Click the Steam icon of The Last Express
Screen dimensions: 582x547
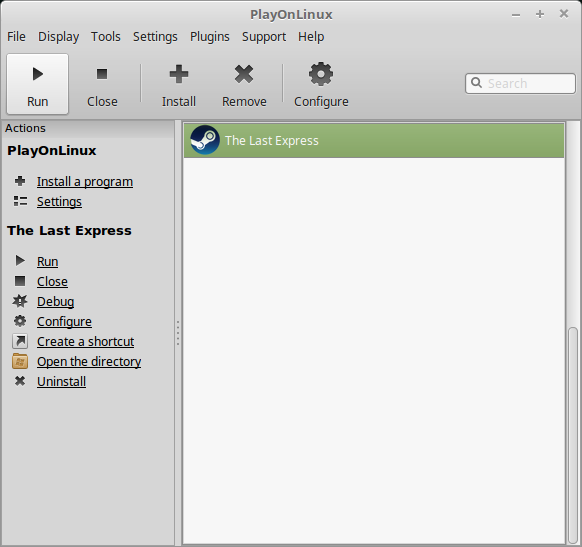point(205,140)
